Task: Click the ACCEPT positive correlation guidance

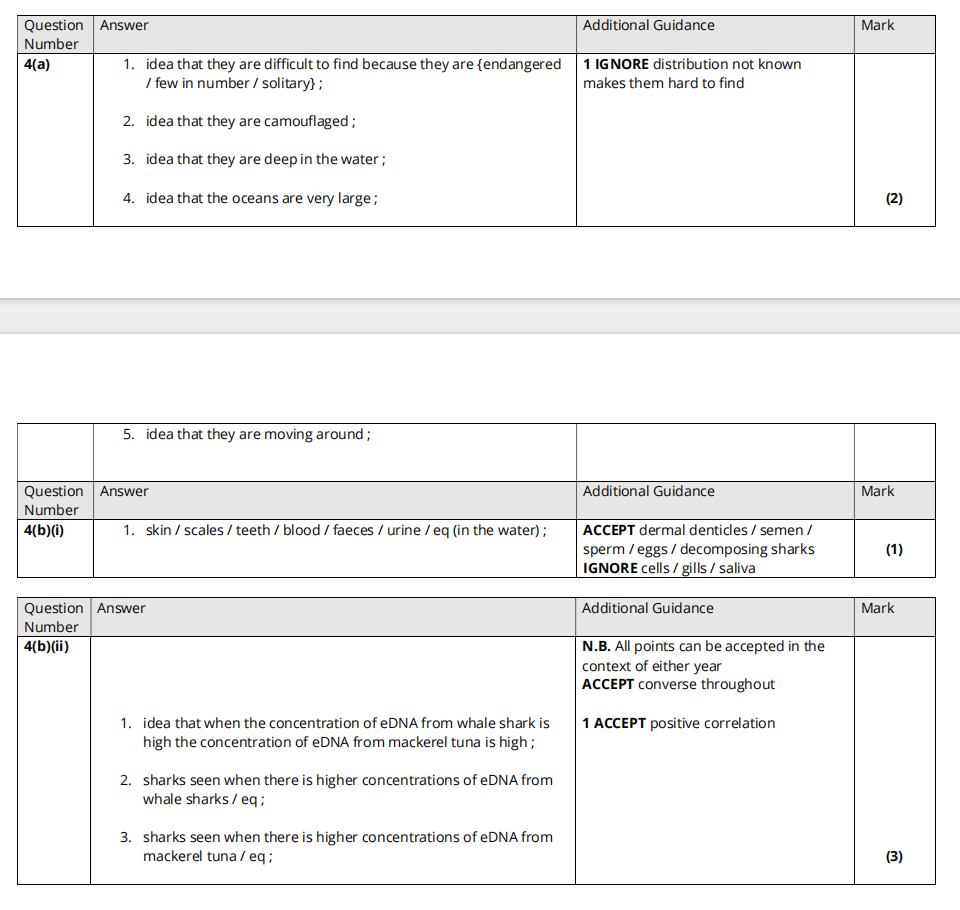Action: coord(679,723)
